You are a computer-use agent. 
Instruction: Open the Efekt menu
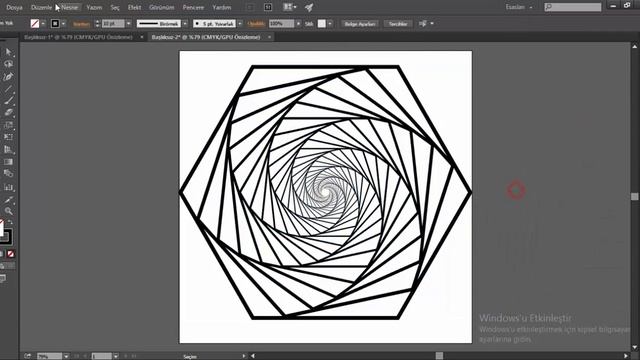click(x=134, y=7)
